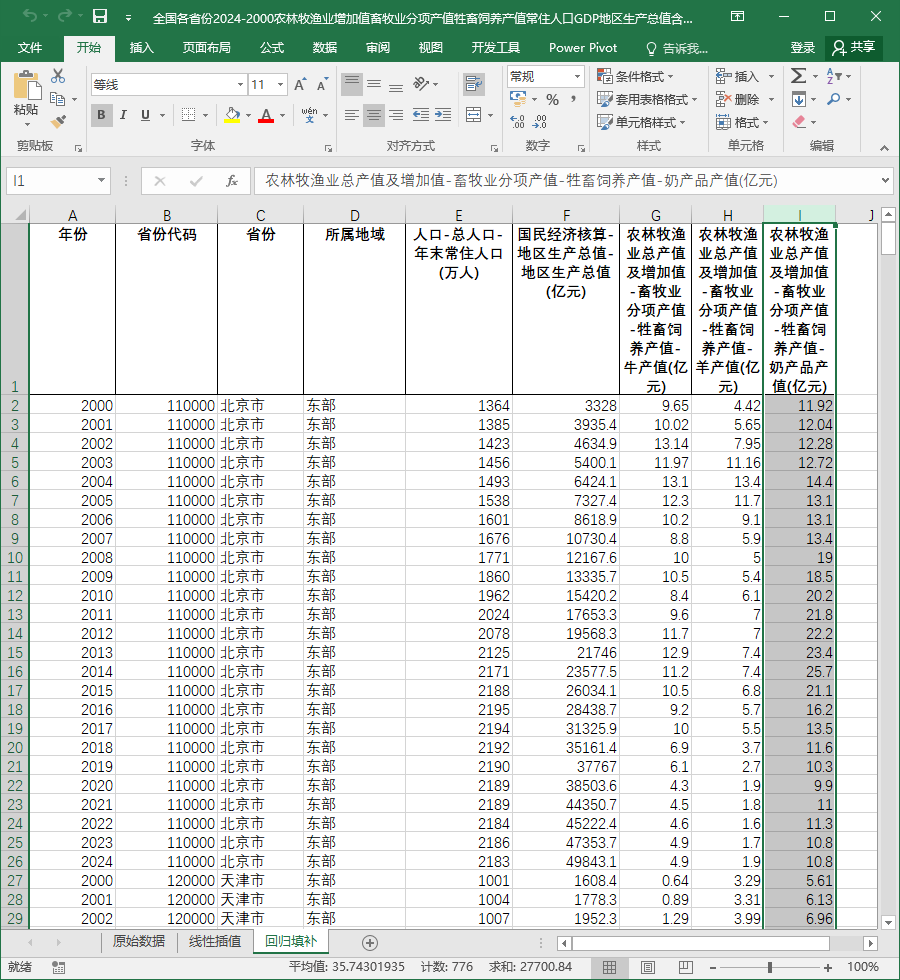Toggle Italic formatting
The height and width of the screenshot is (980, 900).
point(123,115)
